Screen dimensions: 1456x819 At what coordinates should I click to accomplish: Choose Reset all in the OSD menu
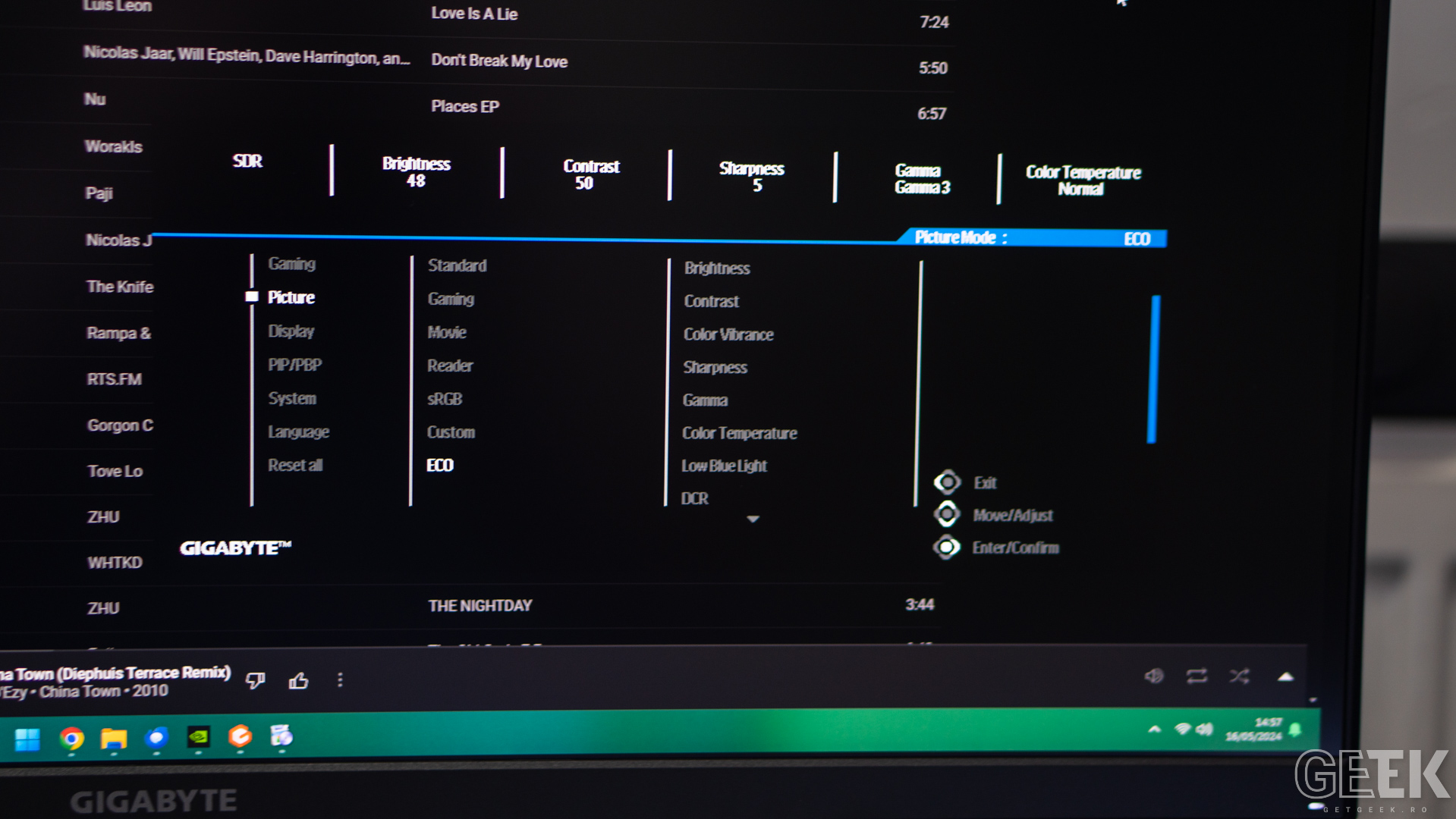(x=295, y=465)
